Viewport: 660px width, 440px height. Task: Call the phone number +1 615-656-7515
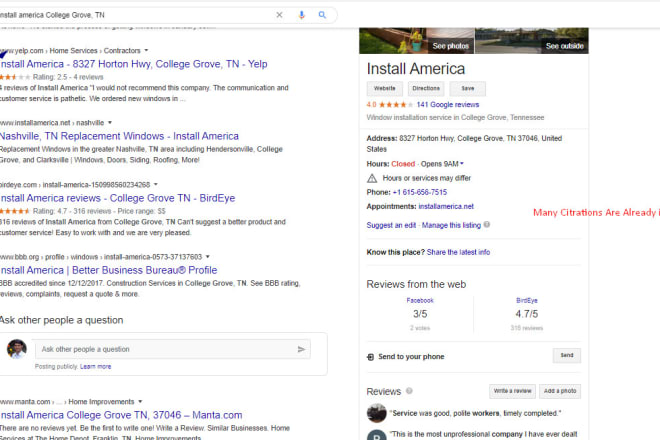pos(420,192)
